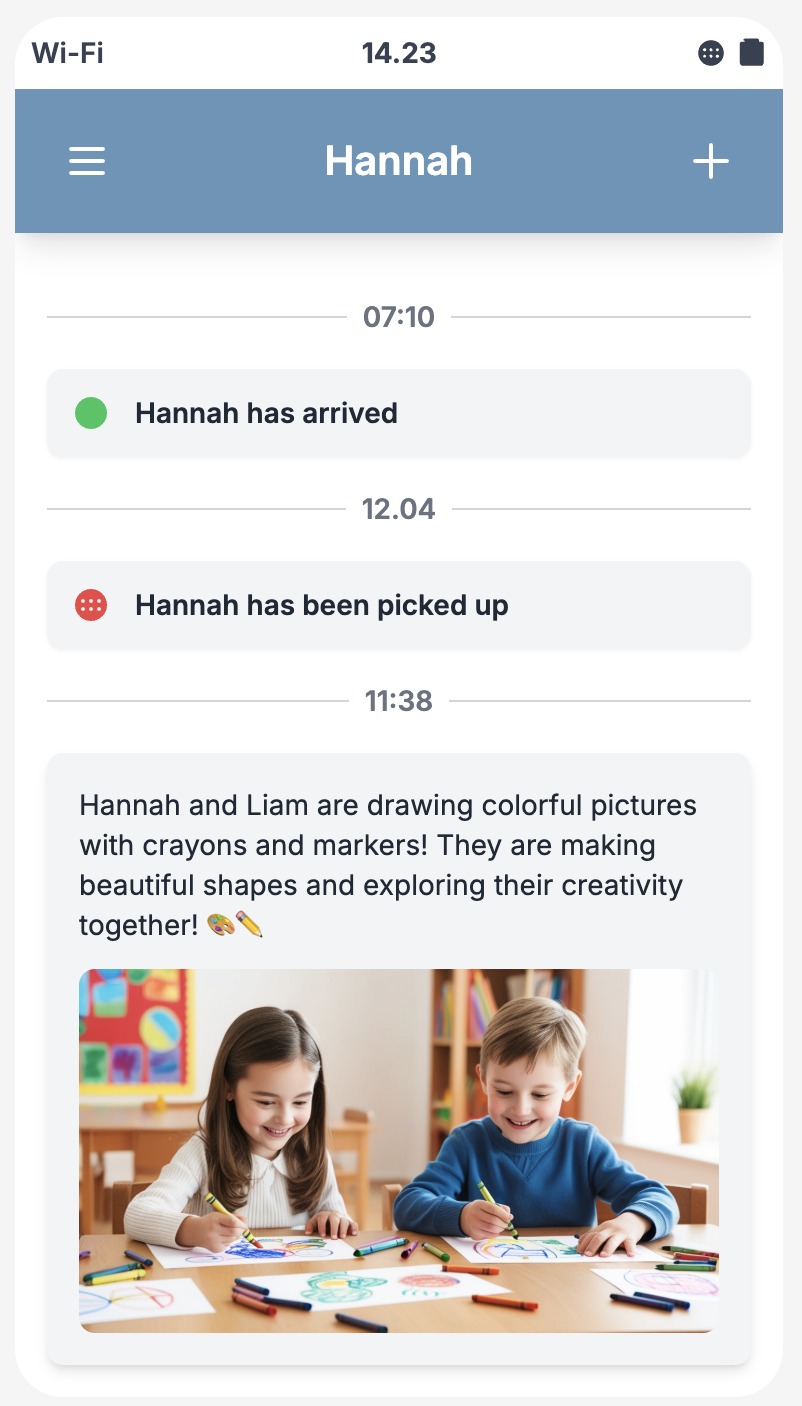Click the green arrival status dot
The width and height of the screenshot is (802, 1406).
pyautogui.click(x=91, y=413)
